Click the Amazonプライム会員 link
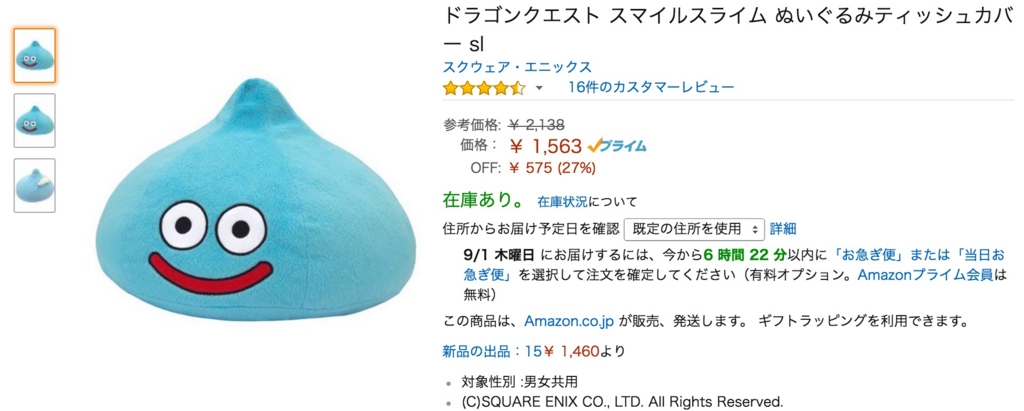The width and height of the screenshot is (1024, 411). (925, 274)
